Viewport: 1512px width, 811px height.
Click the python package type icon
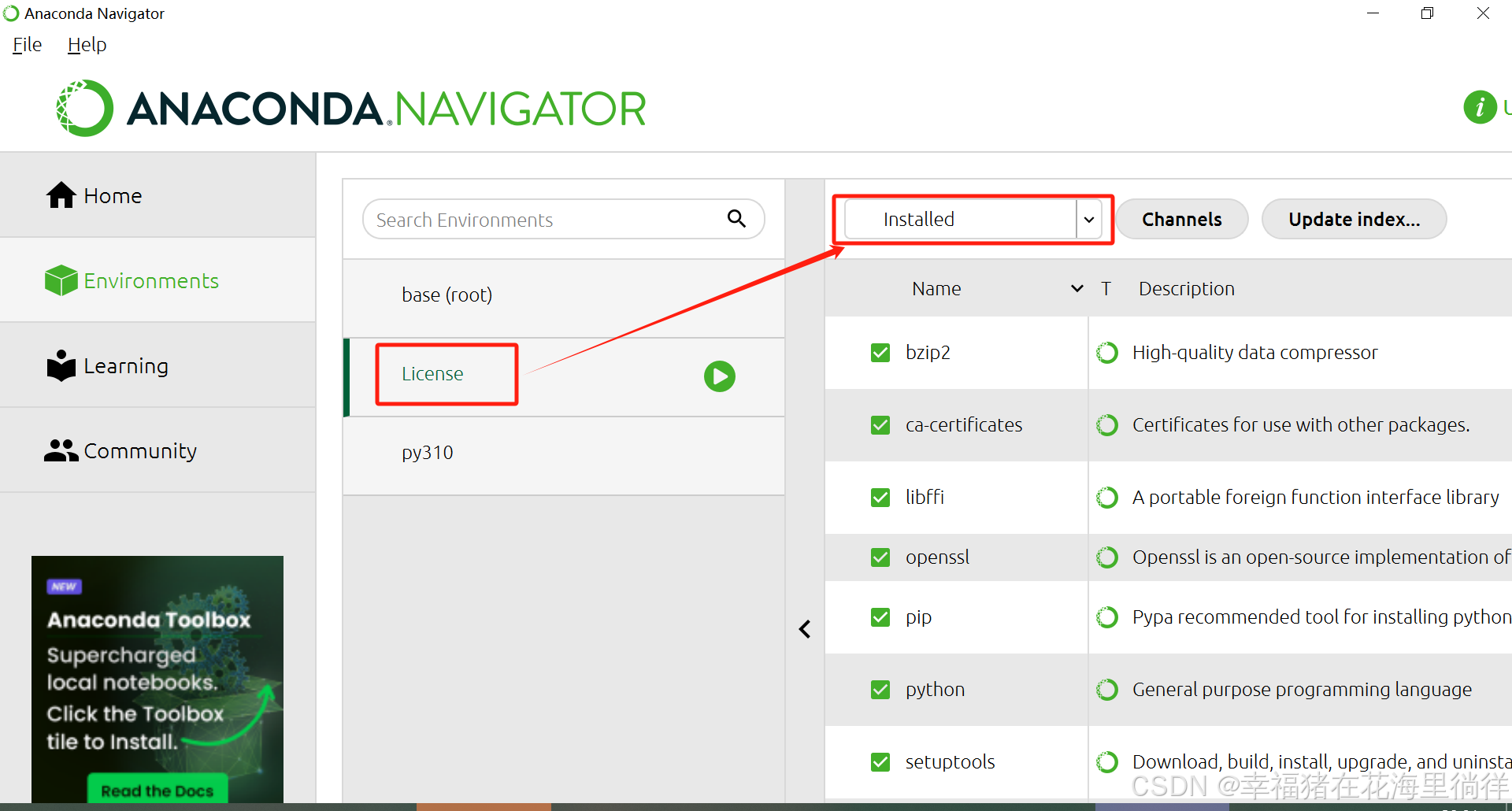pyautogui.click(x=1107, y=690)
